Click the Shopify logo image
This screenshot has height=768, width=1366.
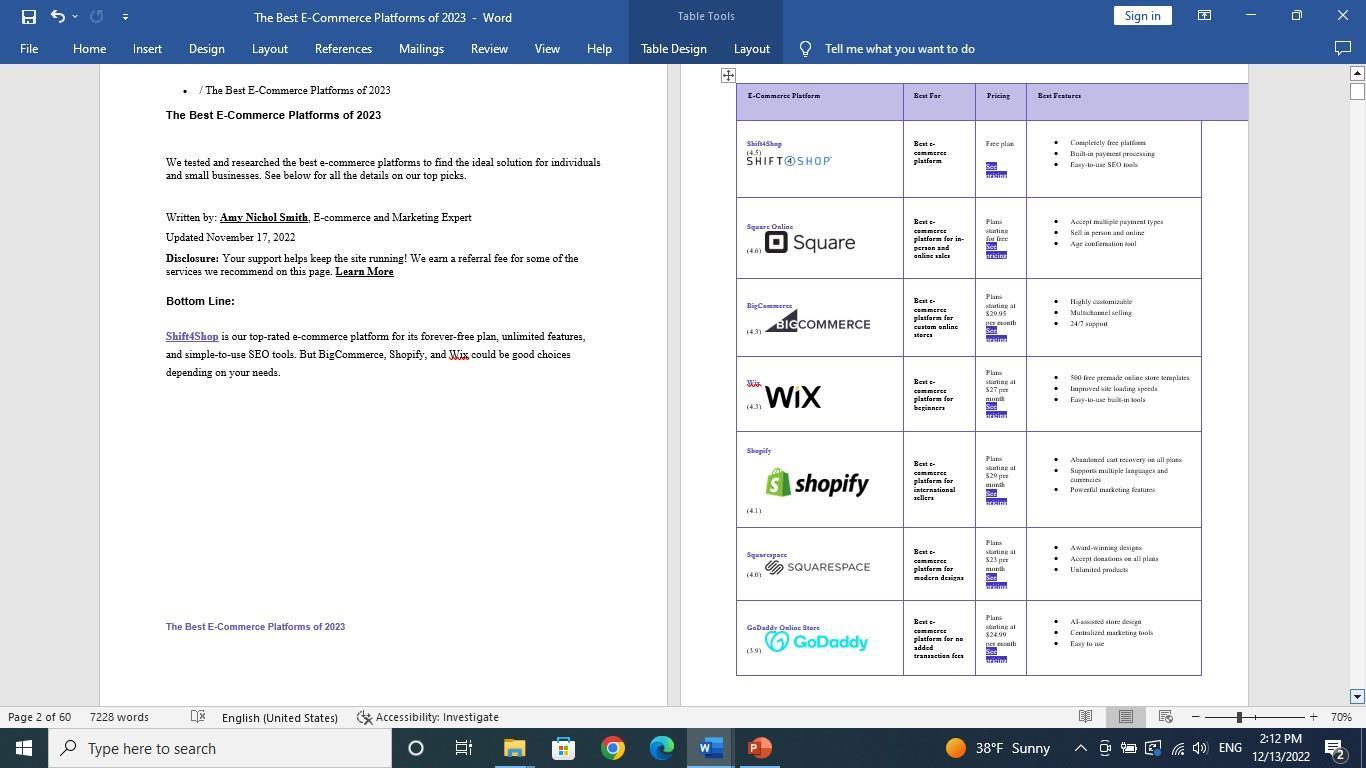tap(817, 483)
